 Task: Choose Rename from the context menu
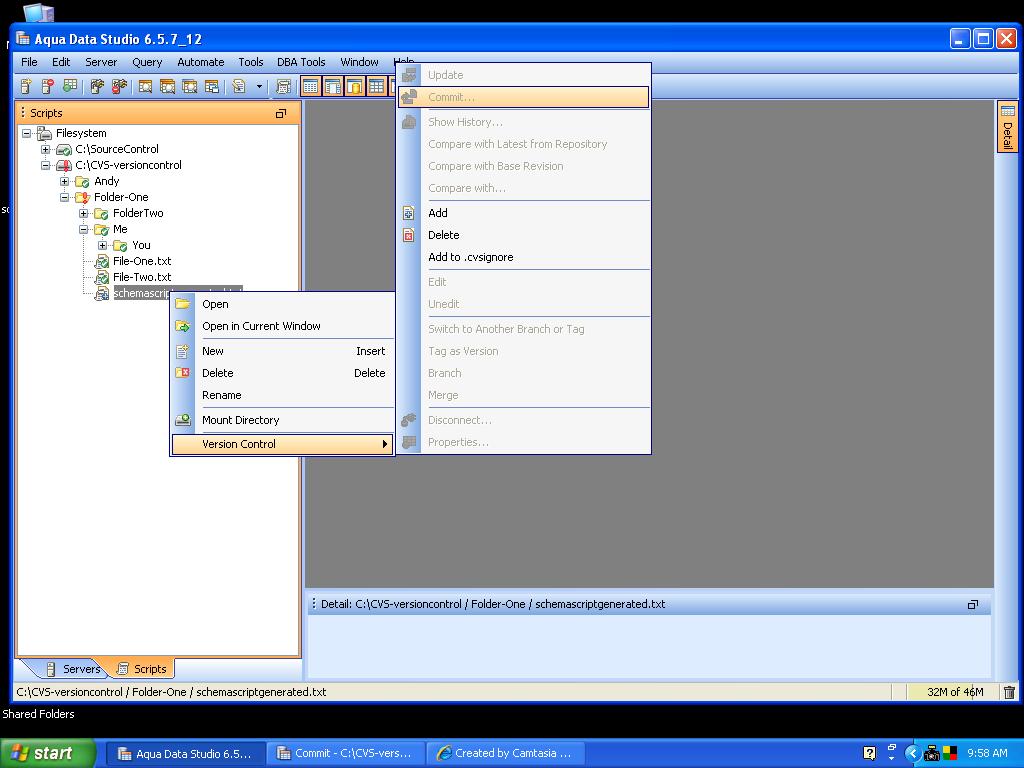pyautogui.click(x=282, y=395)
